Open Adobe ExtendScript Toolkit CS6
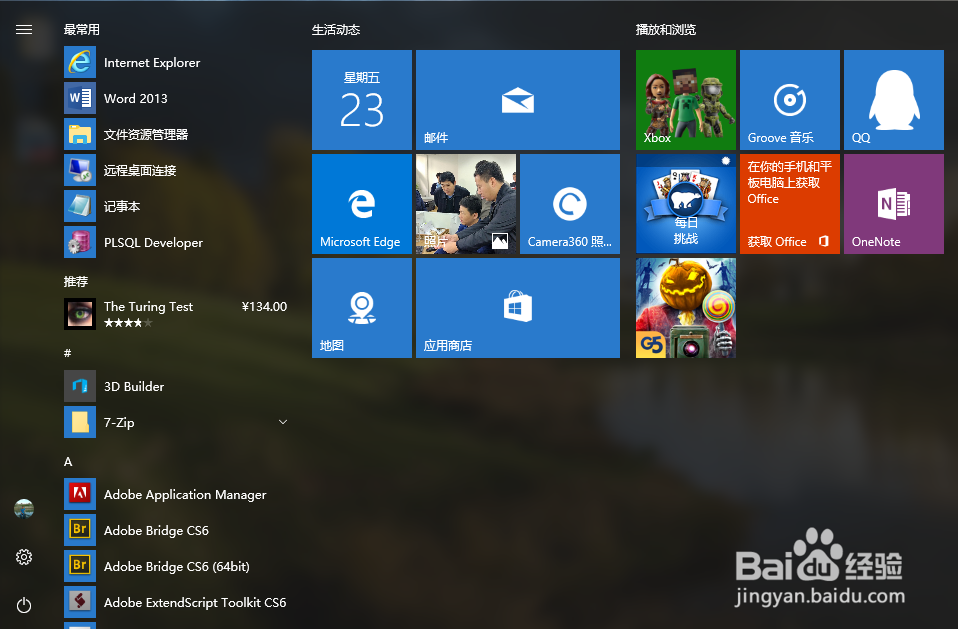 [x=177, y=602]
